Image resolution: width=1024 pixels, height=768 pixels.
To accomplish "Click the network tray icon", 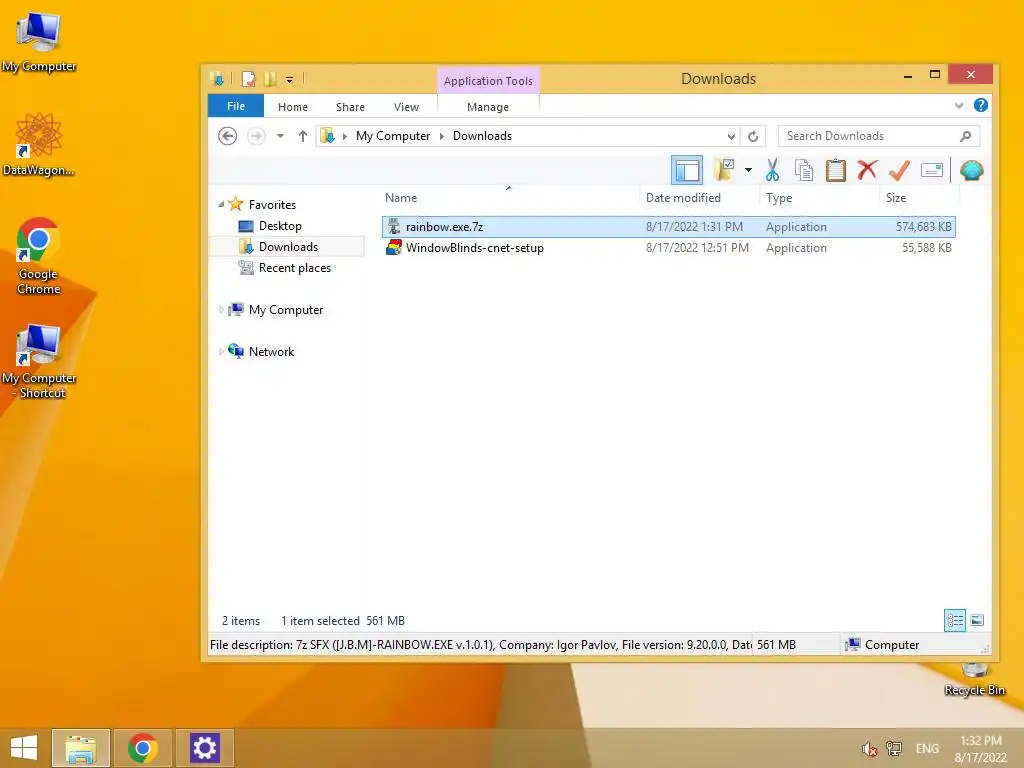I will (893, 749).
